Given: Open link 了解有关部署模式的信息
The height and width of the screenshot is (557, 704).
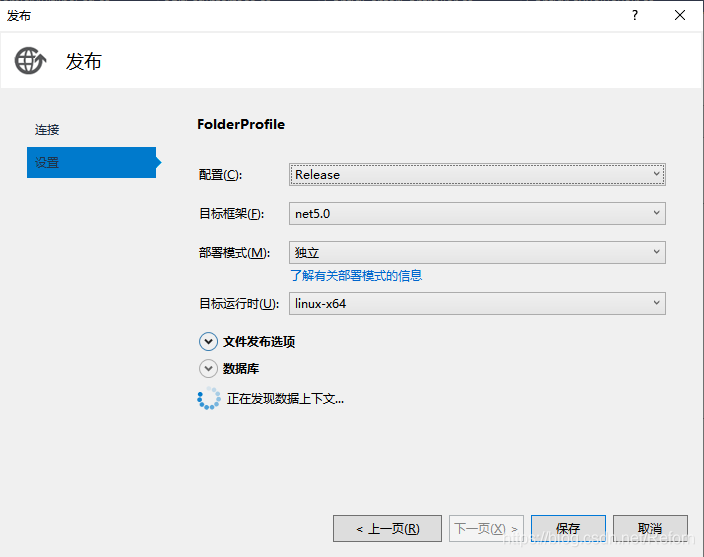Looking at the screenshot, I should point(356,276).
